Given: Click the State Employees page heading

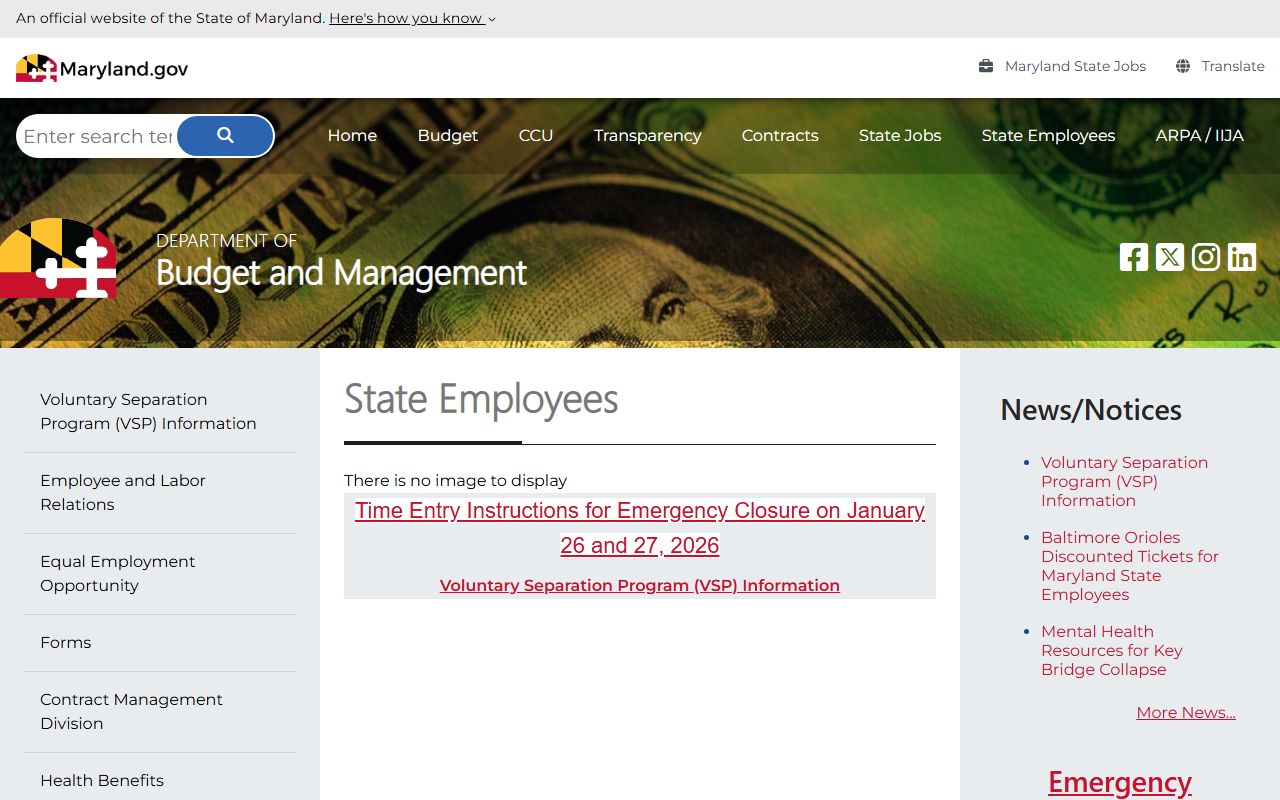Looking at the screenshot, I should (481, 399).
